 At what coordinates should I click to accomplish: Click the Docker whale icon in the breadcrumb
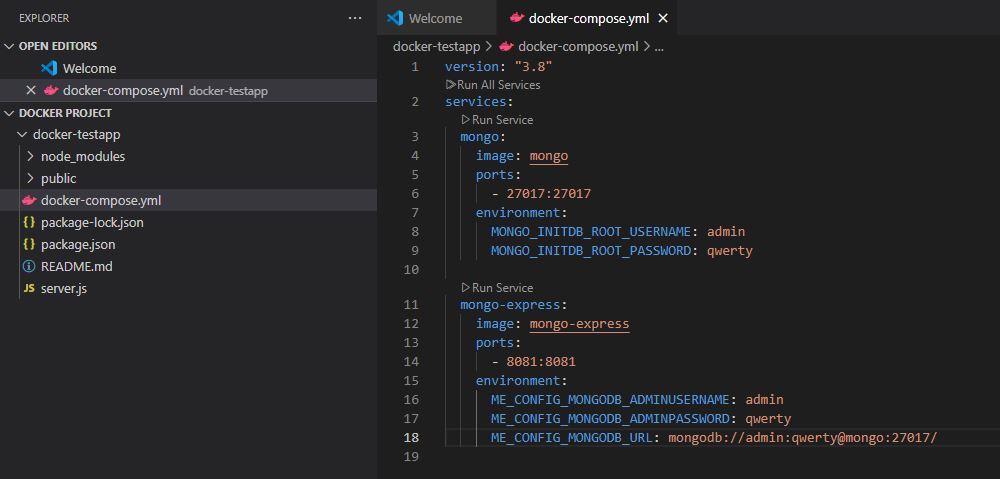[506, 47]
